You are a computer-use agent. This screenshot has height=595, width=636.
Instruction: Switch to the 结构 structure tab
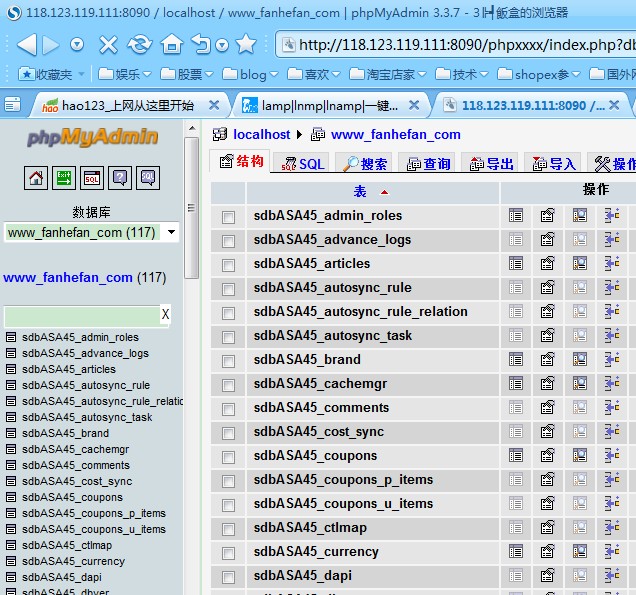point(241,161)
